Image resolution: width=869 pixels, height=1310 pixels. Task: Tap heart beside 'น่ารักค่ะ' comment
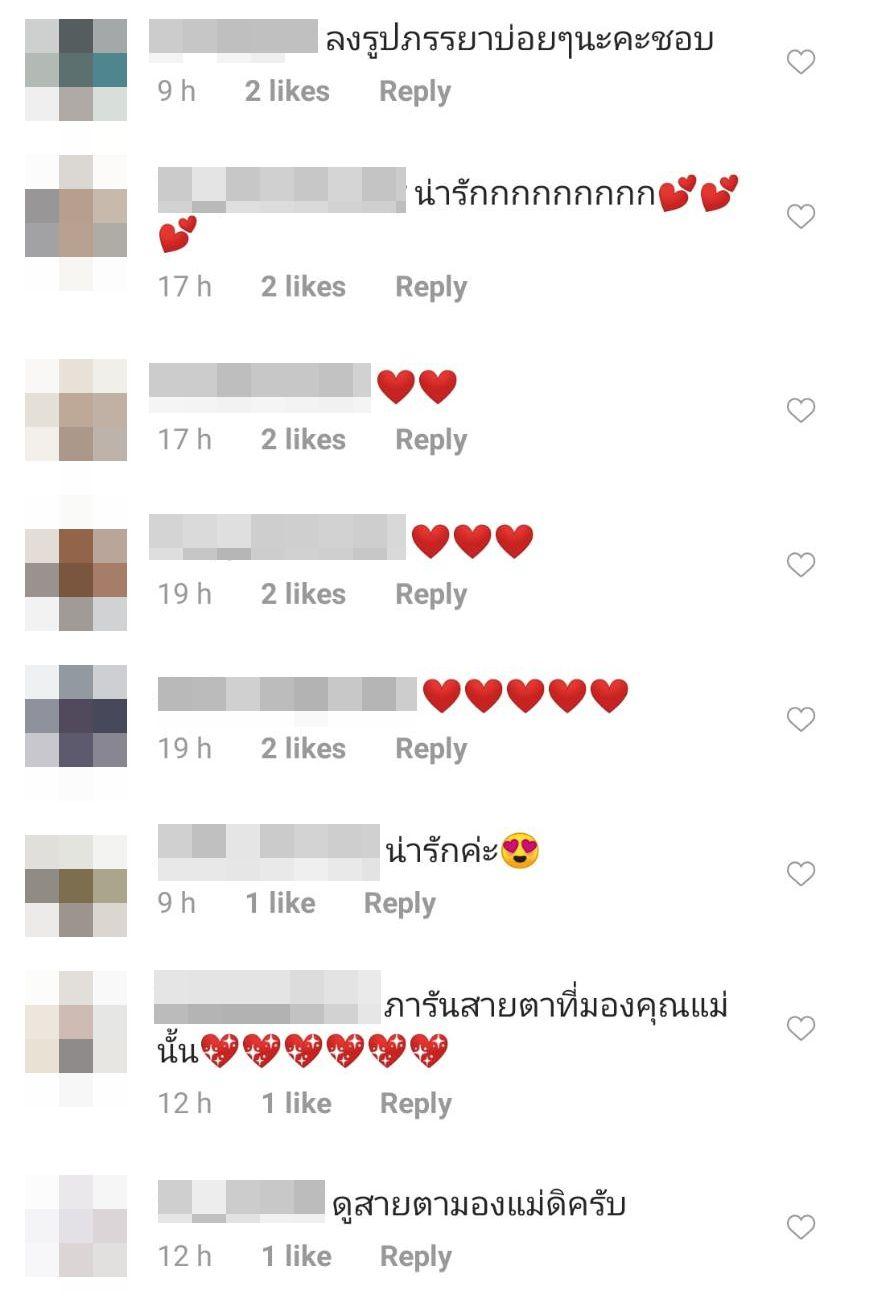tap(801, 874)
